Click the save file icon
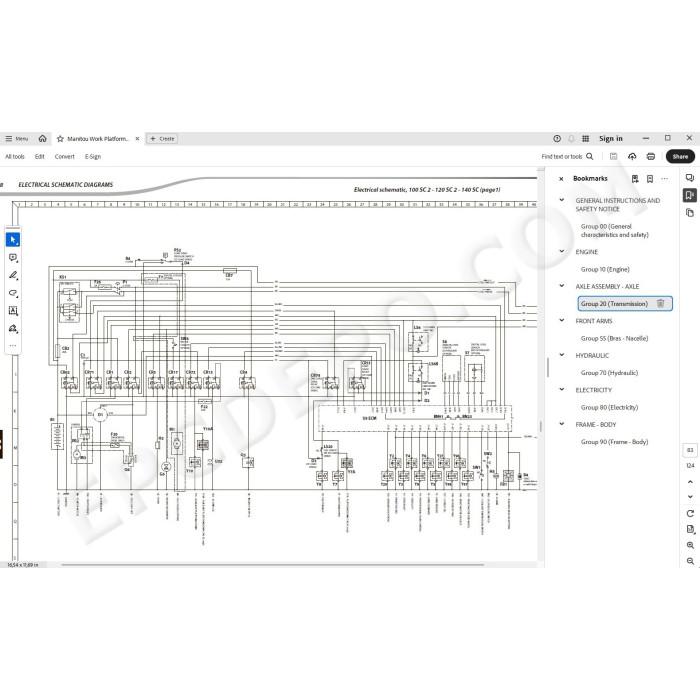The width and height of the screenshot is (700, 700). point(613,156)
